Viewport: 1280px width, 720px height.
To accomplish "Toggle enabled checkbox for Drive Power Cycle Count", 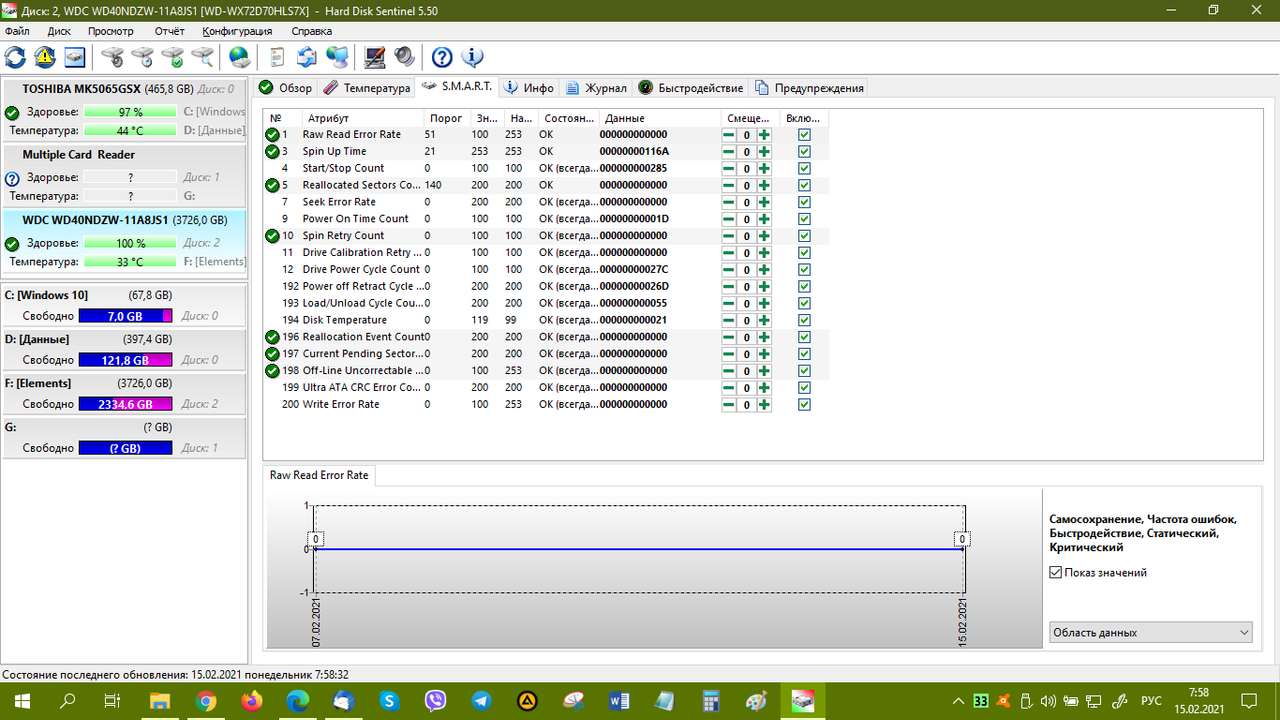I will [x=804, y=270].
